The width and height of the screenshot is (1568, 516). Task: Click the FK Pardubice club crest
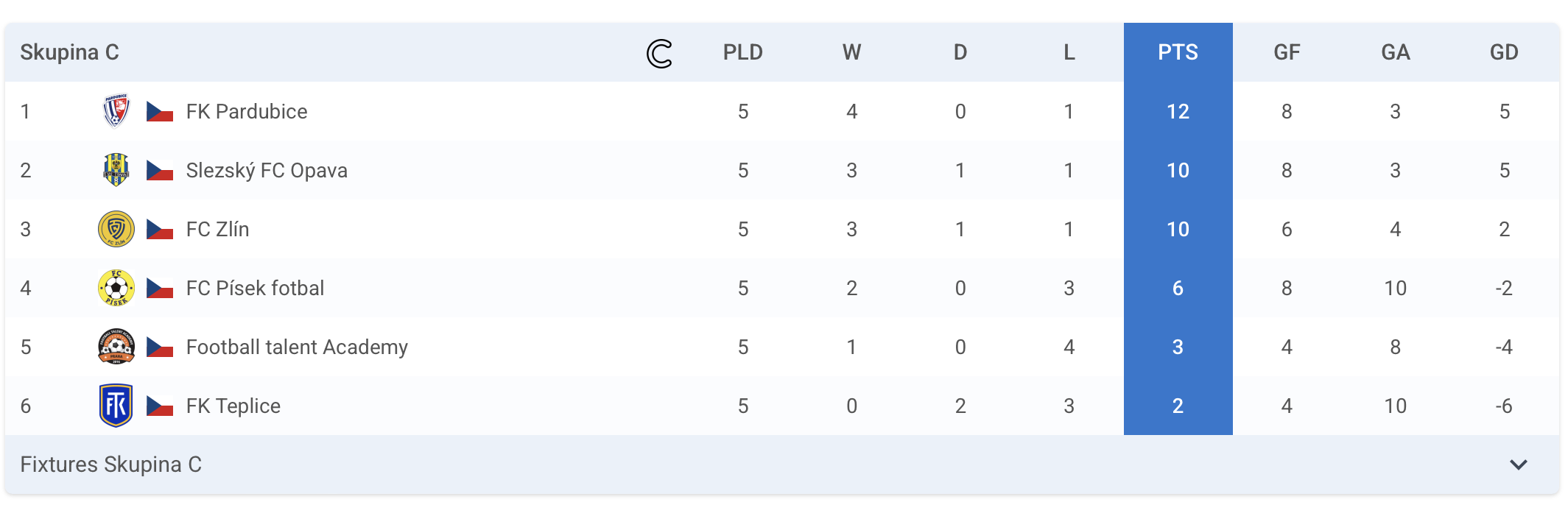point(116,111)
